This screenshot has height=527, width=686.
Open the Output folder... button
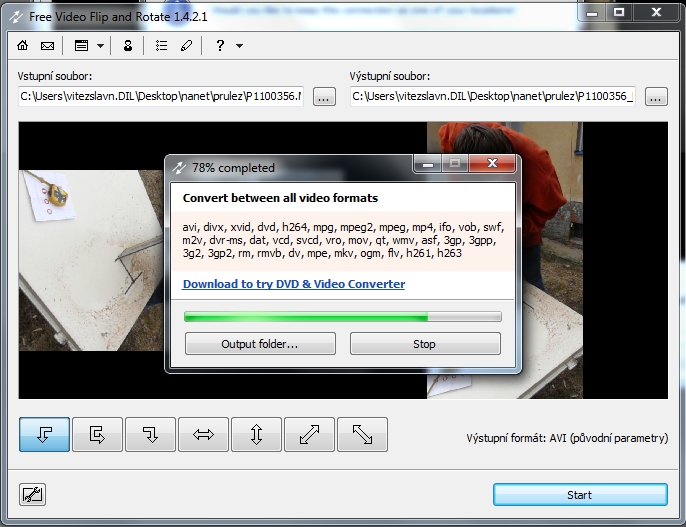260,344
